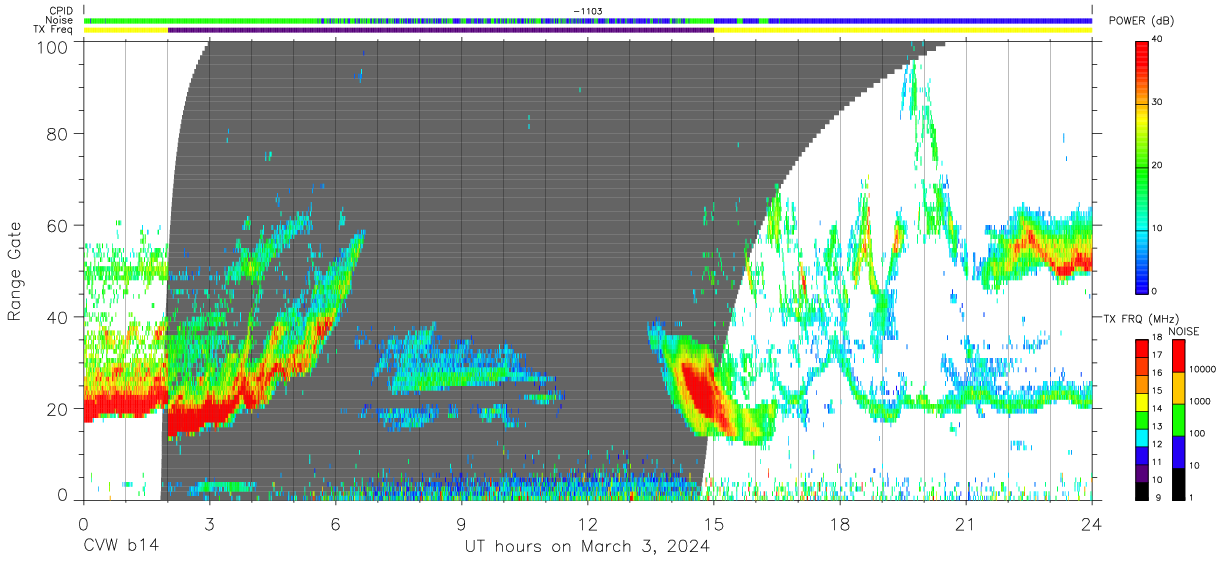
Task: Click the 40 tick on range gate axis
Action: coord(58,317)
